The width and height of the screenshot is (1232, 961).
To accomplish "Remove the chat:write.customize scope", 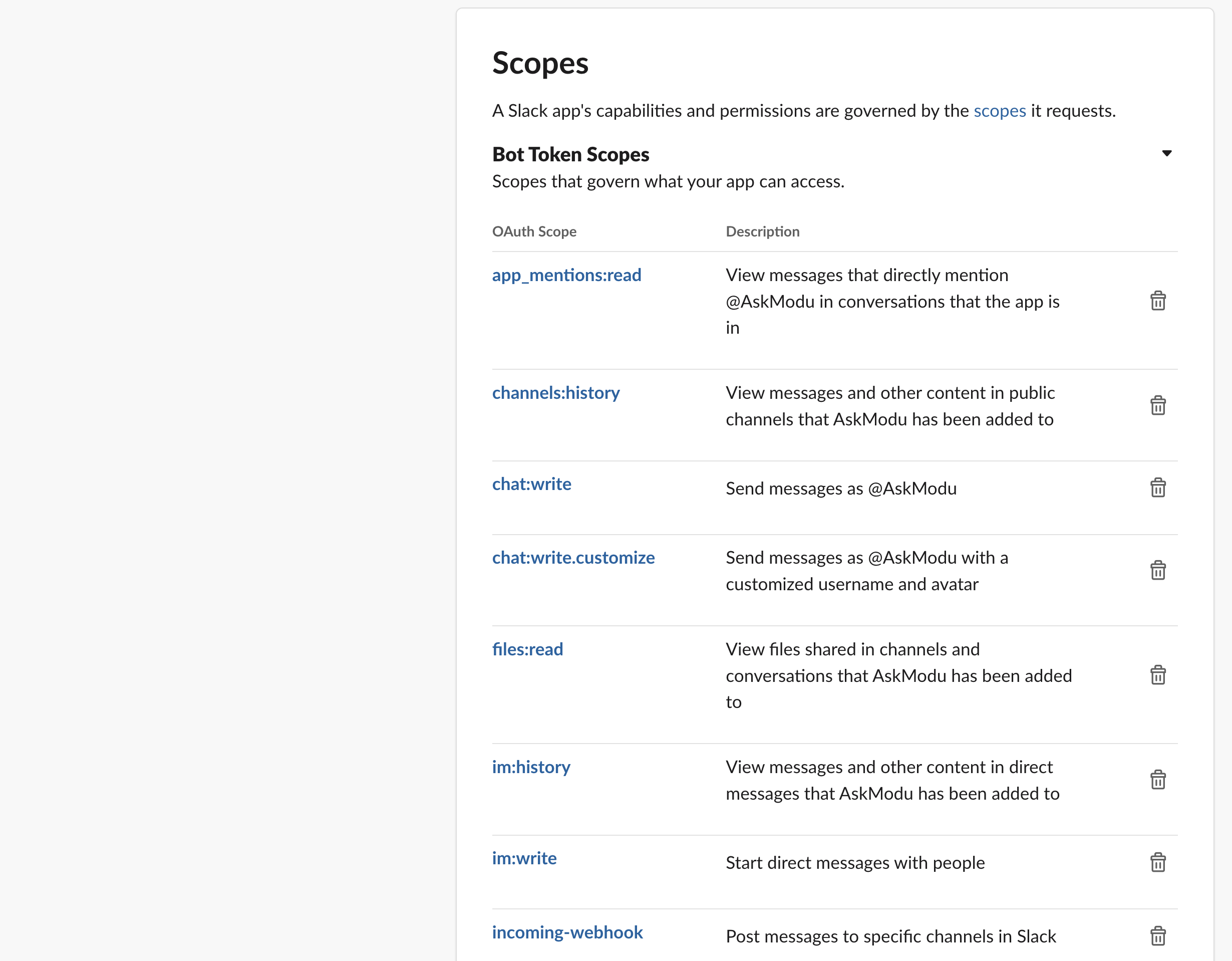I will point(1157,570).
